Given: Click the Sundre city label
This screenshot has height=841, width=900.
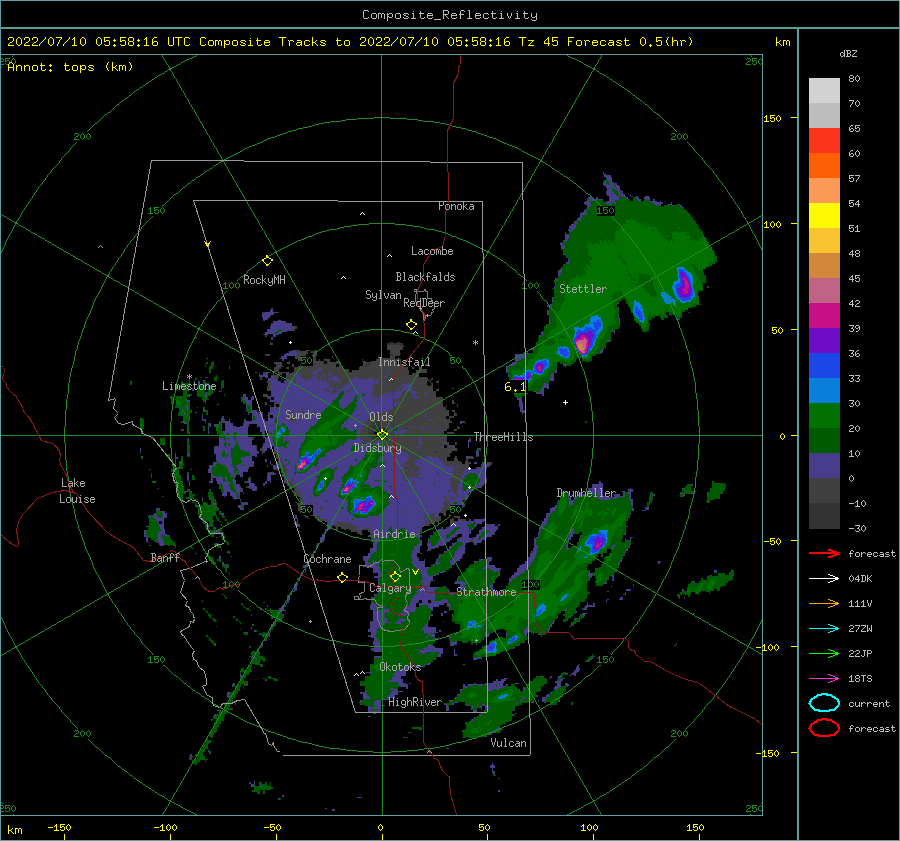Looking at the screenshot, I should (303, 414).
